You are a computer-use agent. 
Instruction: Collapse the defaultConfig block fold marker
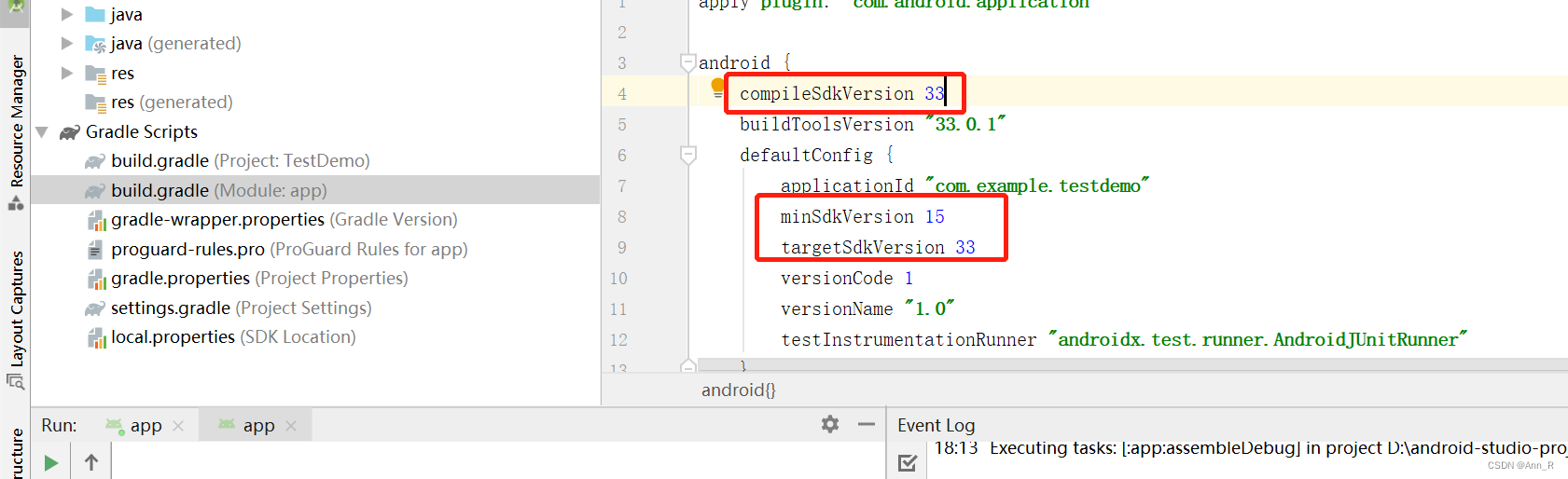coord(688,155)
